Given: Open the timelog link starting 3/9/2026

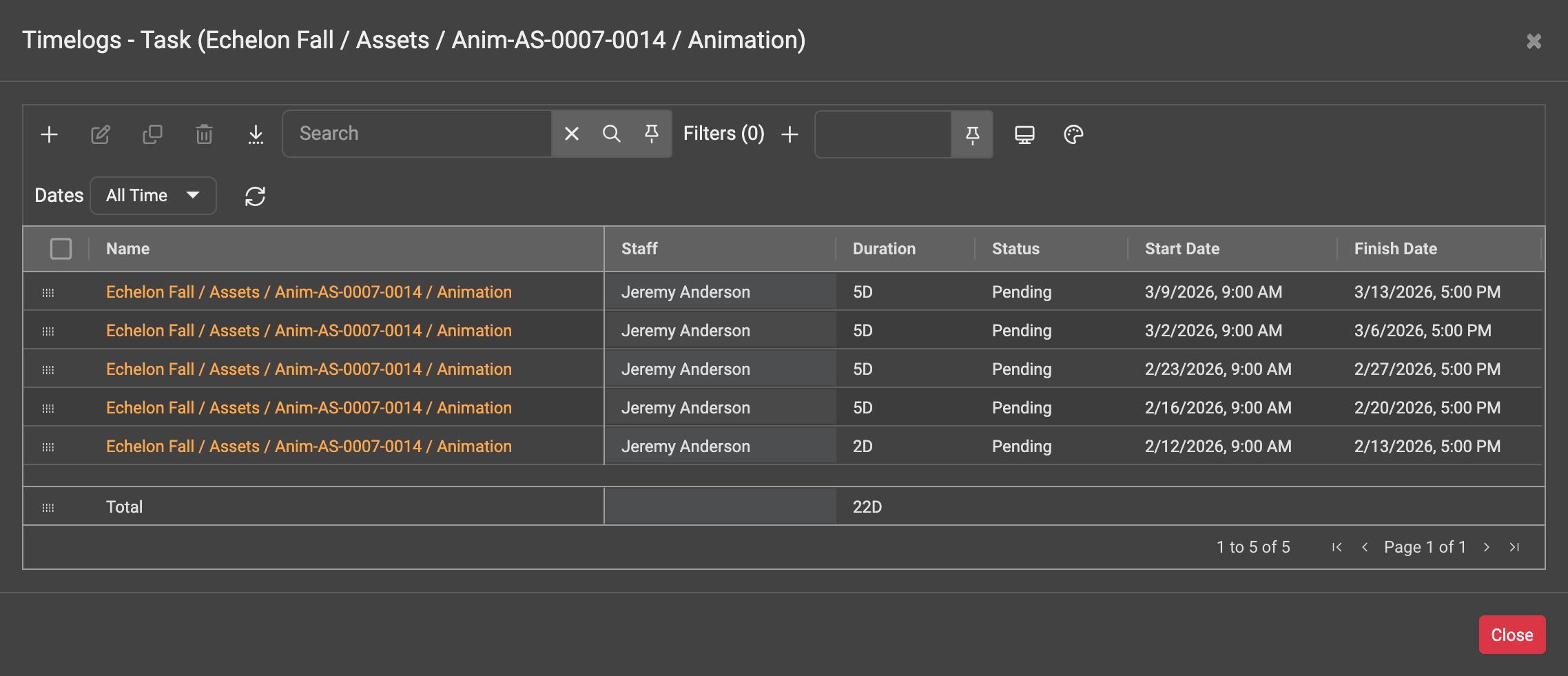Looking at the screenshot, I should point(309,292).
